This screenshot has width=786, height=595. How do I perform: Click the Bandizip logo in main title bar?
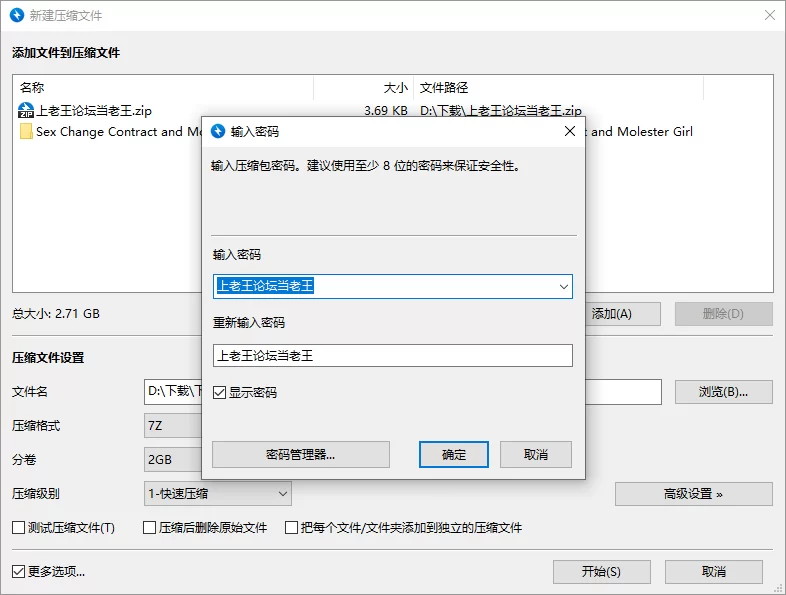(17, 15)
